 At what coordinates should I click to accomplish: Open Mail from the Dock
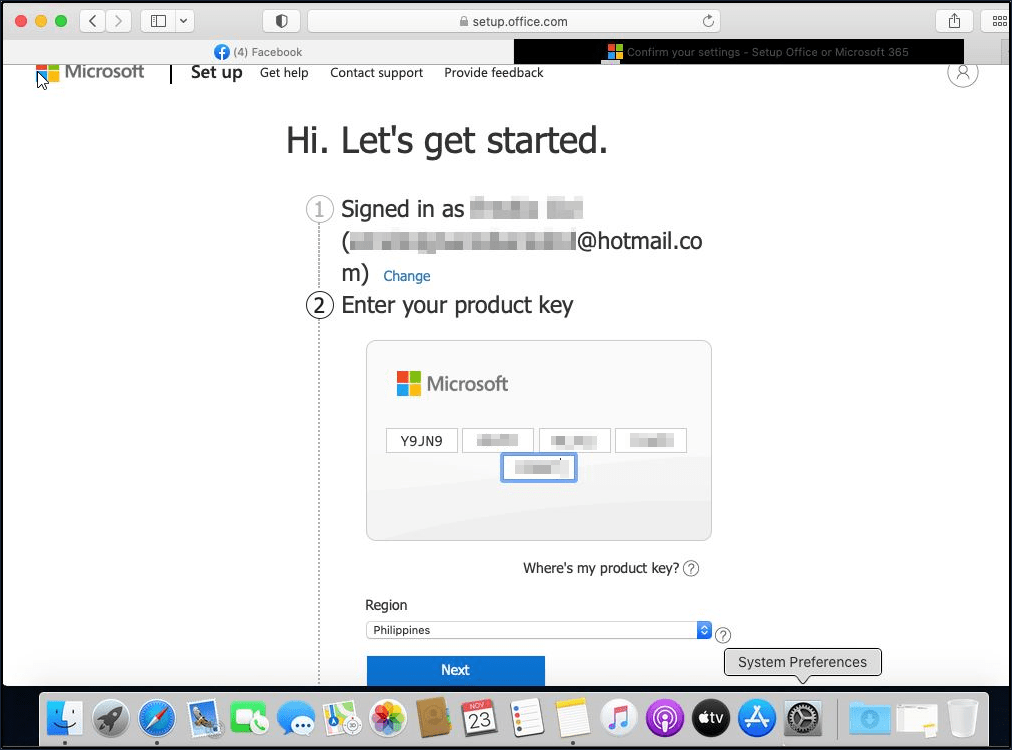(203, 718)
